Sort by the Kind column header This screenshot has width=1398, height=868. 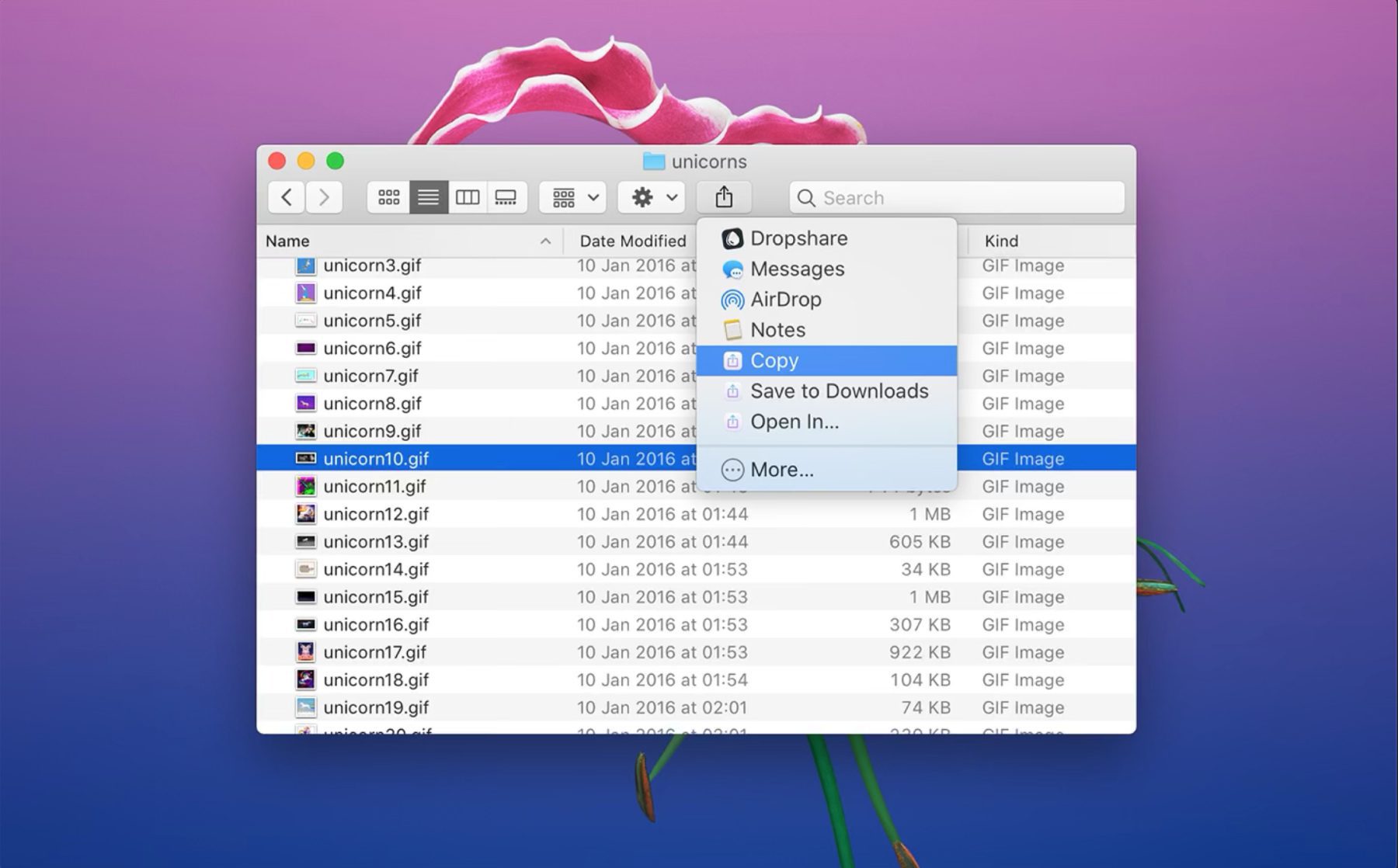coord(1002,241)
